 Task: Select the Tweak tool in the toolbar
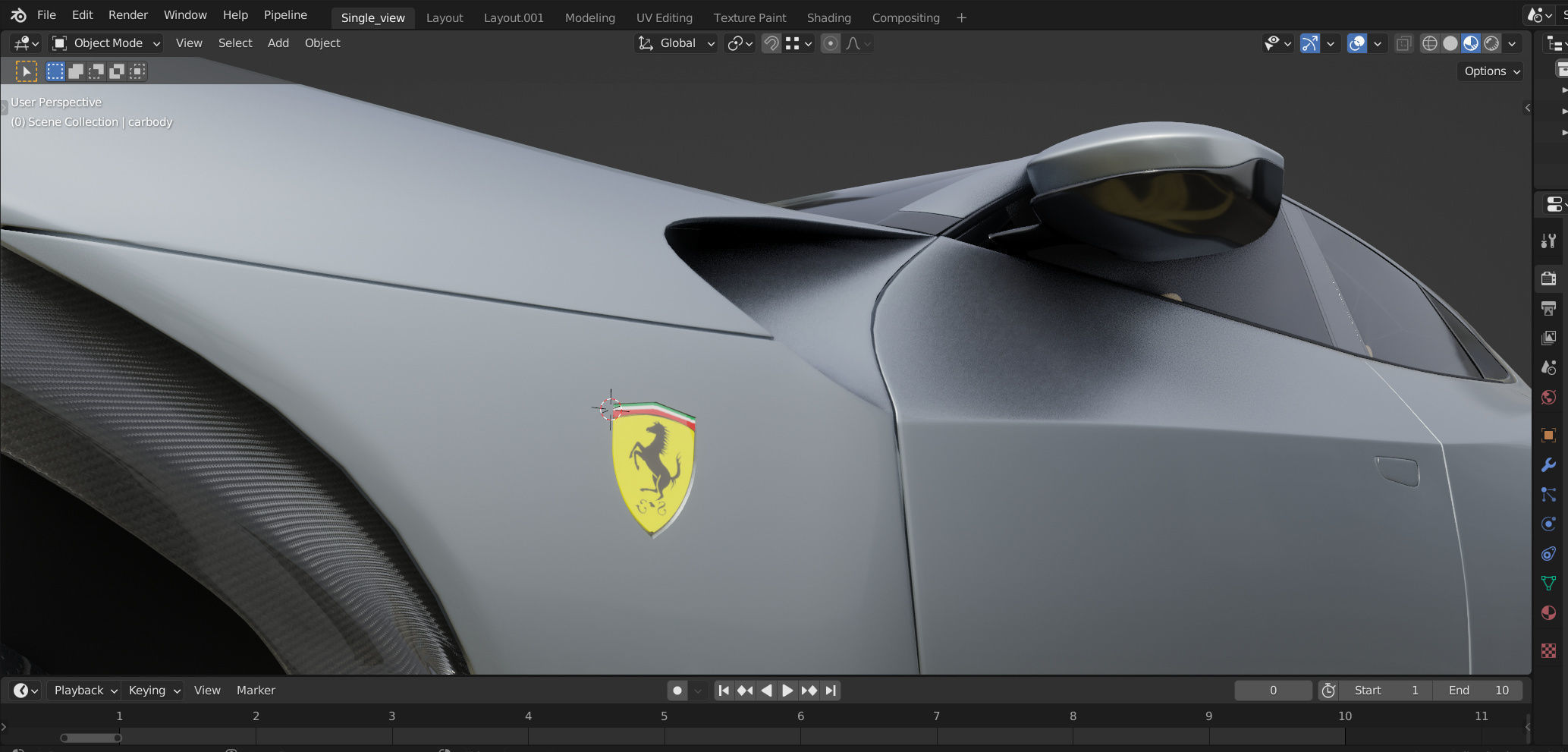[x=27, y=71]
